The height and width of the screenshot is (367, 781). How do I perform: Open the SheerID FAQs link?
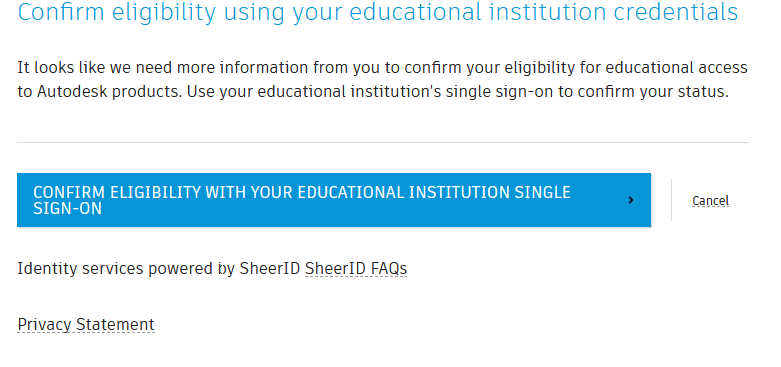[x=356, y=269]
